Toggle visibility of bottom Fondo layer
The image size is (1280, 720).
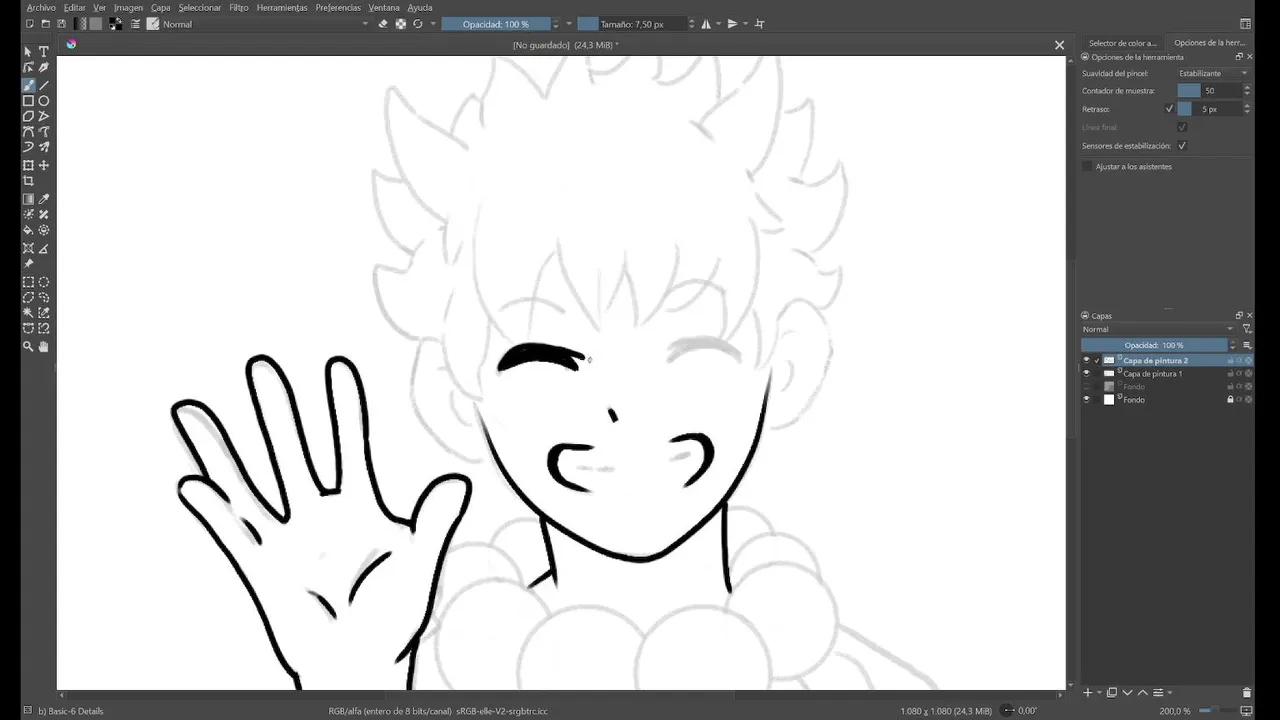click(1087, 399)
